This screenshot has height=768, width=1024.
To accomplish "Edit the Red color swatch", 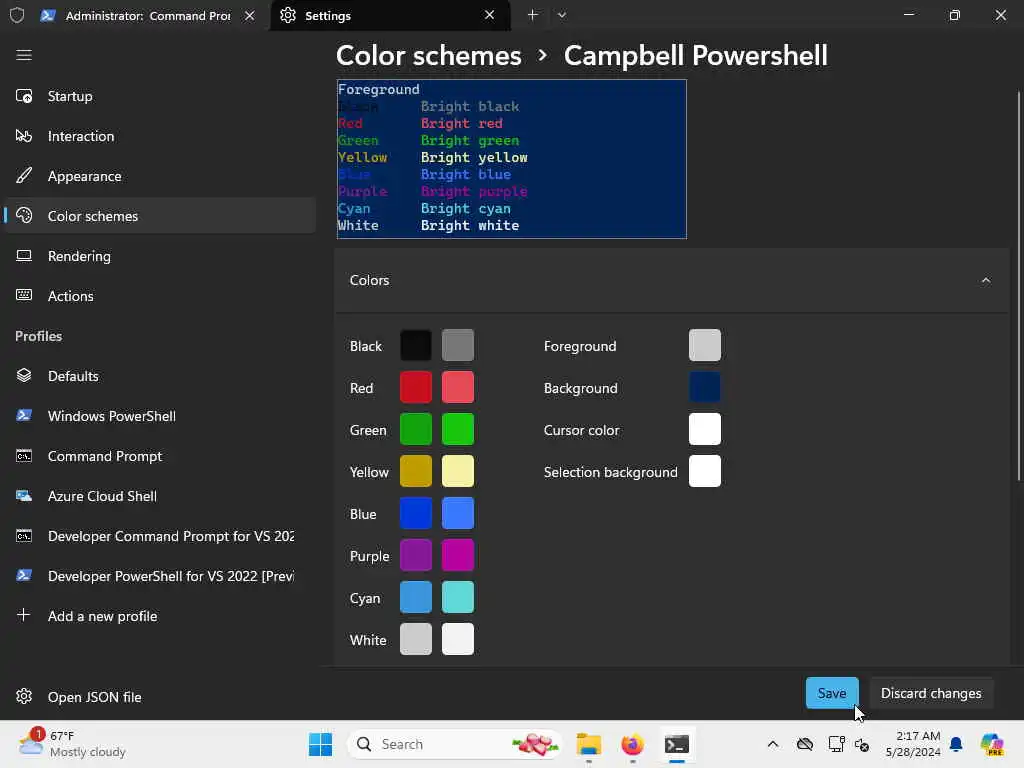I will point(415,387).
